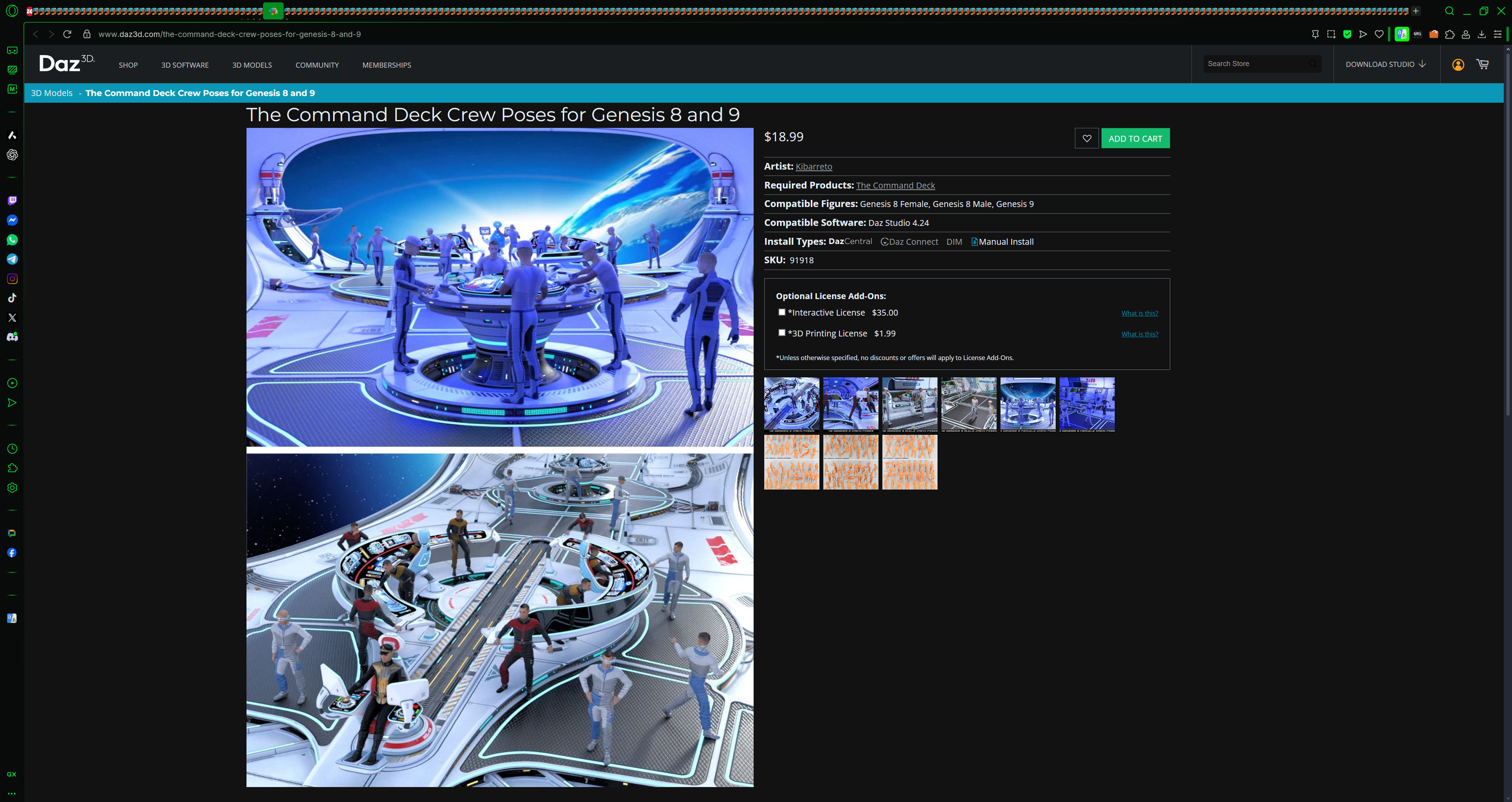Enable the Interactive License checkbox
This screenshot has height=802, width=1512.
[782, 312]
